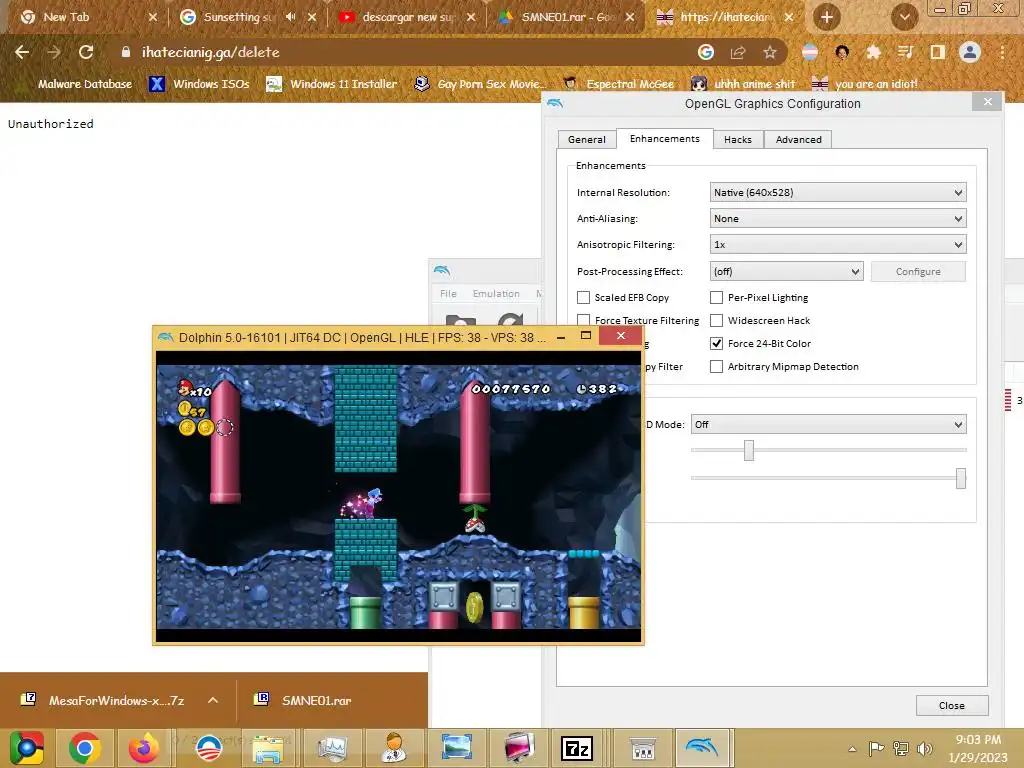Screen dimensions: 1024x768
Task: Open the network icon in system tray
Action: [901, 748]
